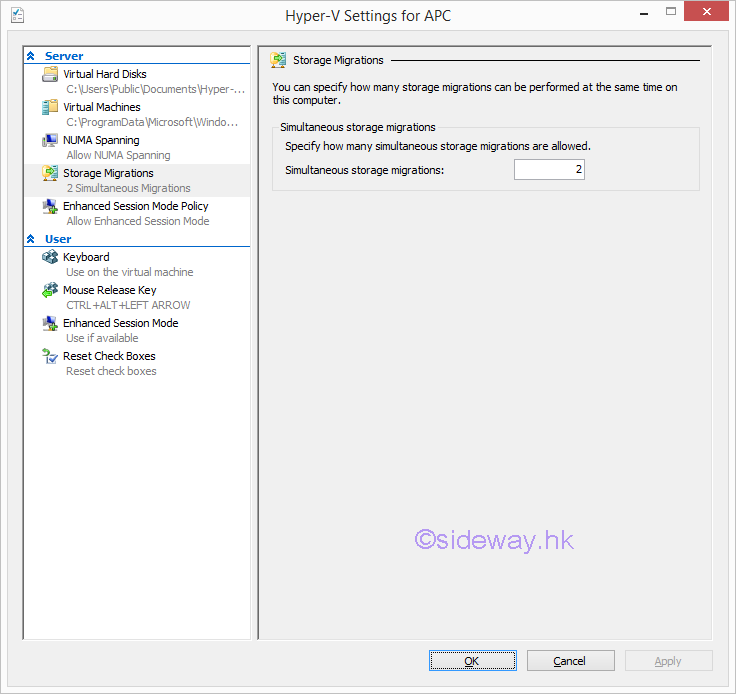Click the Virtual Machines icon
This screenshot has width=736, height=694.
[50, 107]
